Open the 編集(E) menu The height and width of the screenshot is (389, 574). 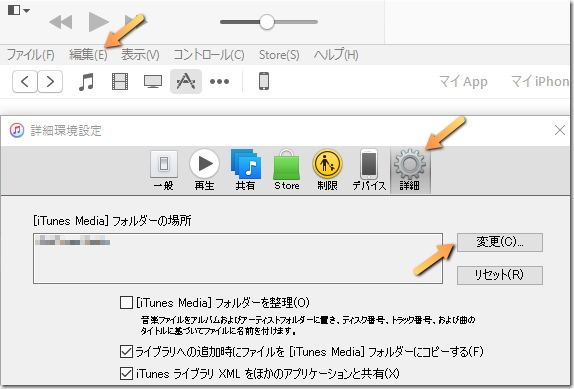(x=88, y=55)
